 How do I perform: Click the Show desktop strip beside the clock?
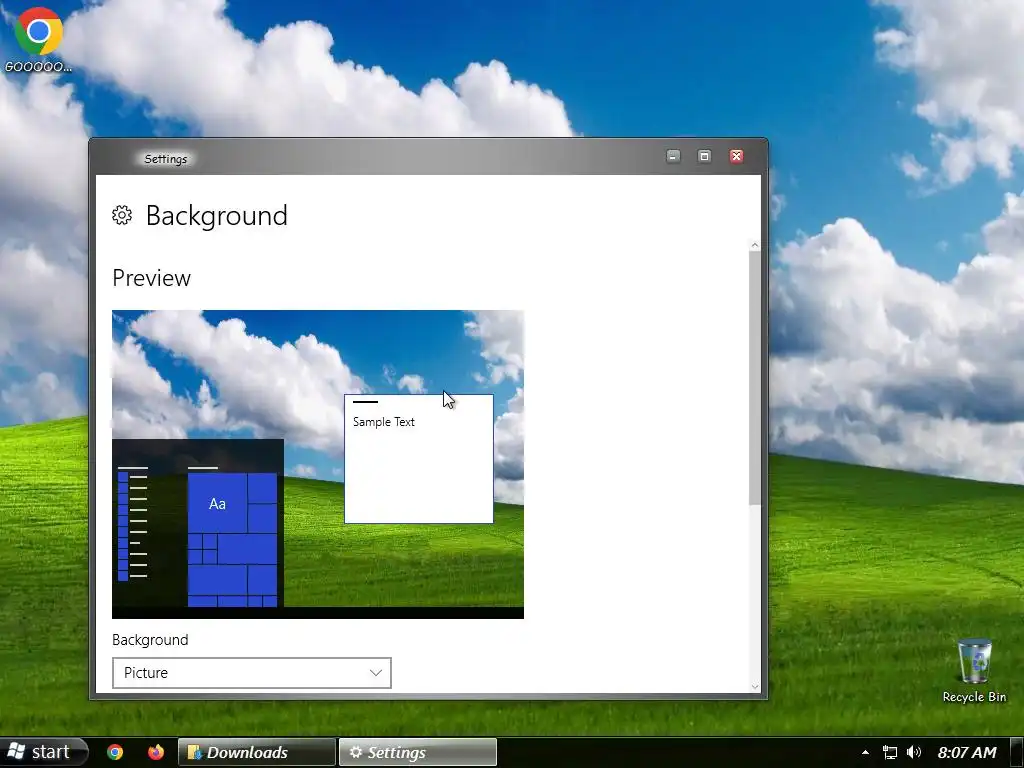click(x=1016, y=752)
